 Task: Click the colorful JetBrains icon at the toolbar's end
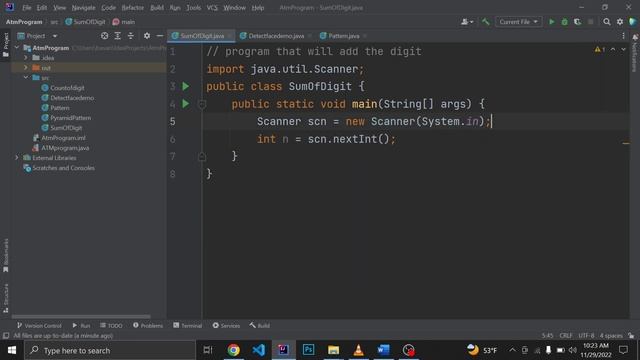pyautogui.click(x=633, y=22)
